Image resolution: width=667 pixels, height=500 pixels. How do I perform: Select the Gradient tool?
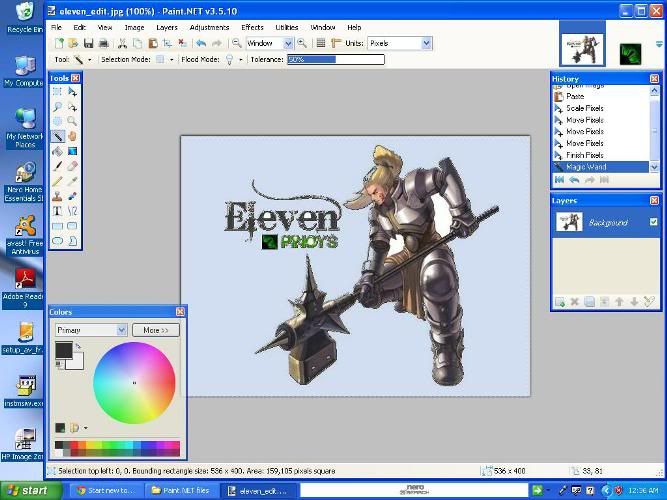72,151
